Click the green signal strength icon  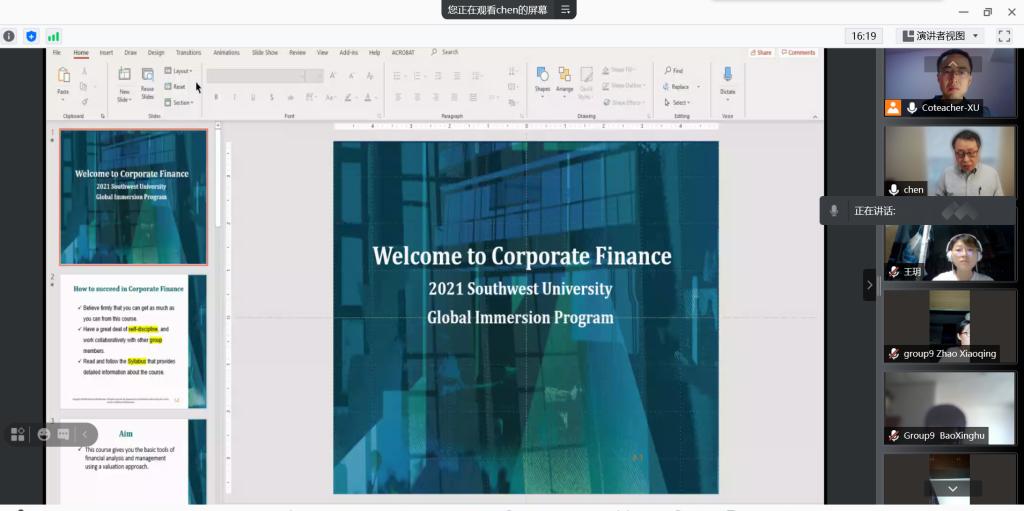53,36
